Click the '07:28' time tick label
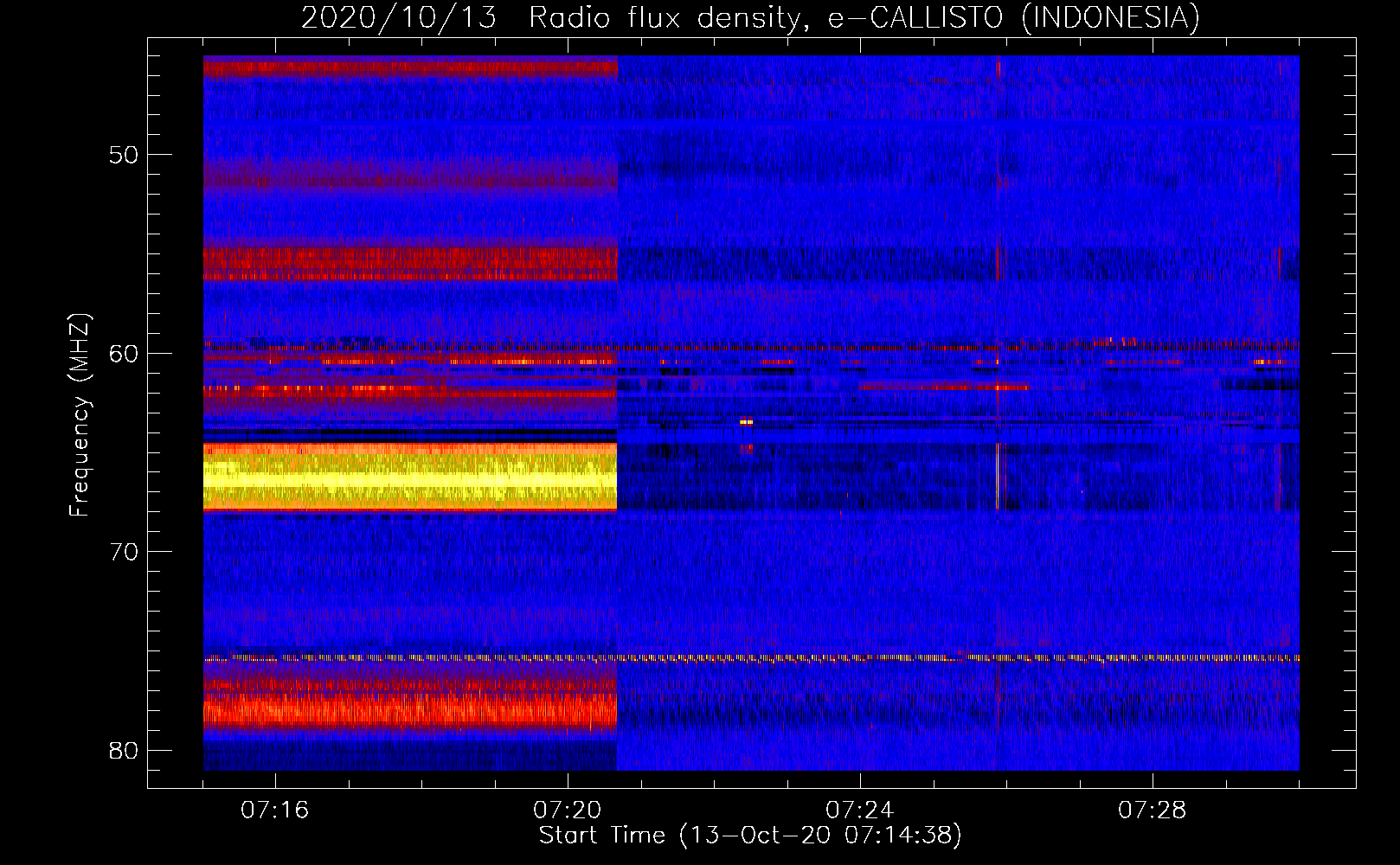 coord(1152,810)
